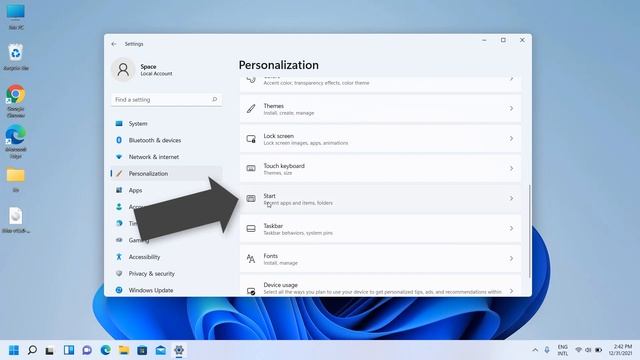
Task: Open Touch keyboard settings
Action: click(x=380, y=169)
